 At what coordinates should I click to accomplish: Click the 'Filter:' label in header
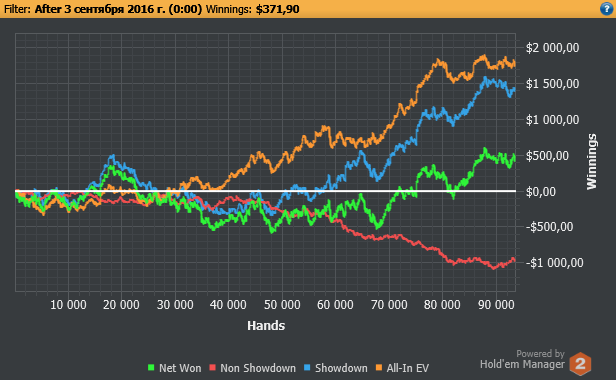click(x=17, y=9)
